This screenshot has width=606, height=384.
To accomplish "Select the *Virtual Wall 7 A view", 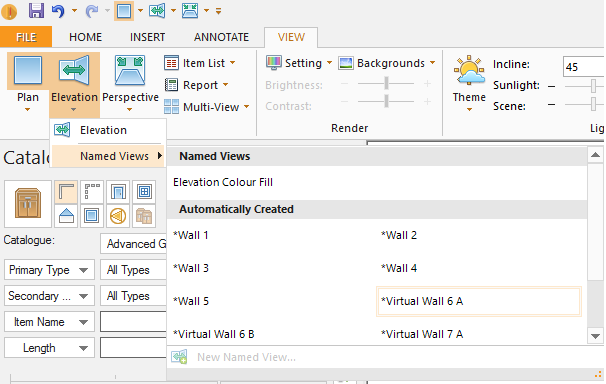I will click(x=422, y=334).
